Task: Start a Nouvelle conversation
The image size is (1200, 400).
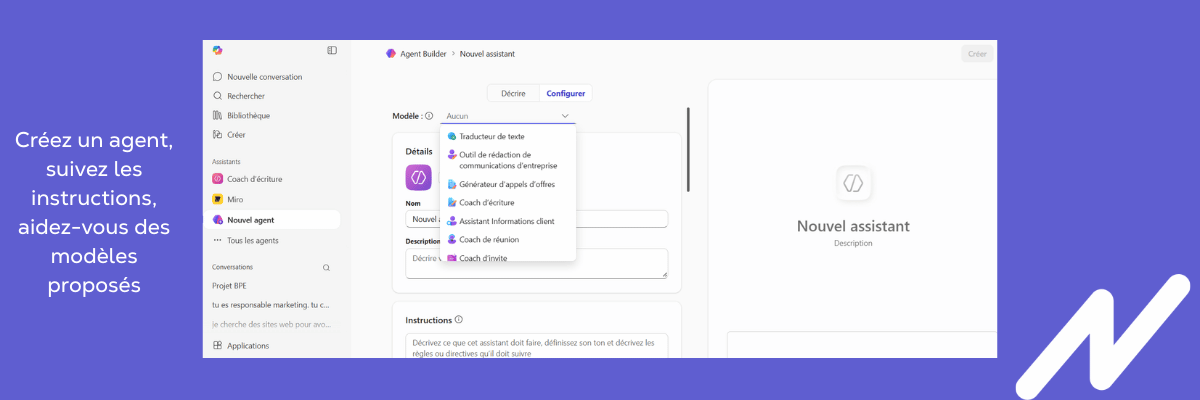Action: point(264,77)
